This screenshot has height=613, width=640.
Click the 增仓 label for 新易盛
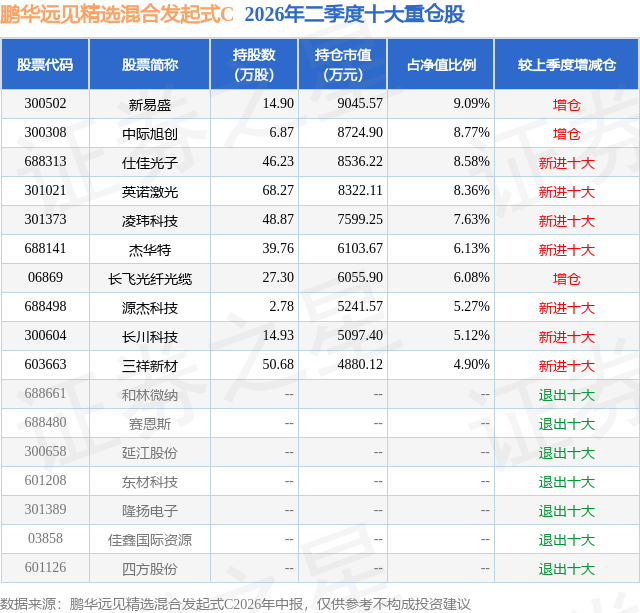[x=567, y=105]
